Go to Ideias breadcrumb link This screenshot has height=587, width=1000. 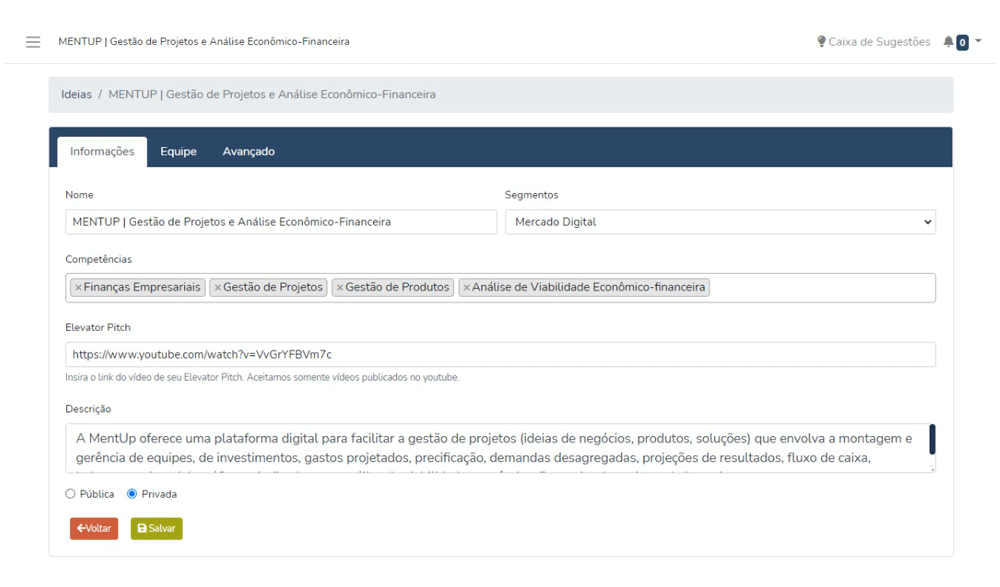coord(76,95)
